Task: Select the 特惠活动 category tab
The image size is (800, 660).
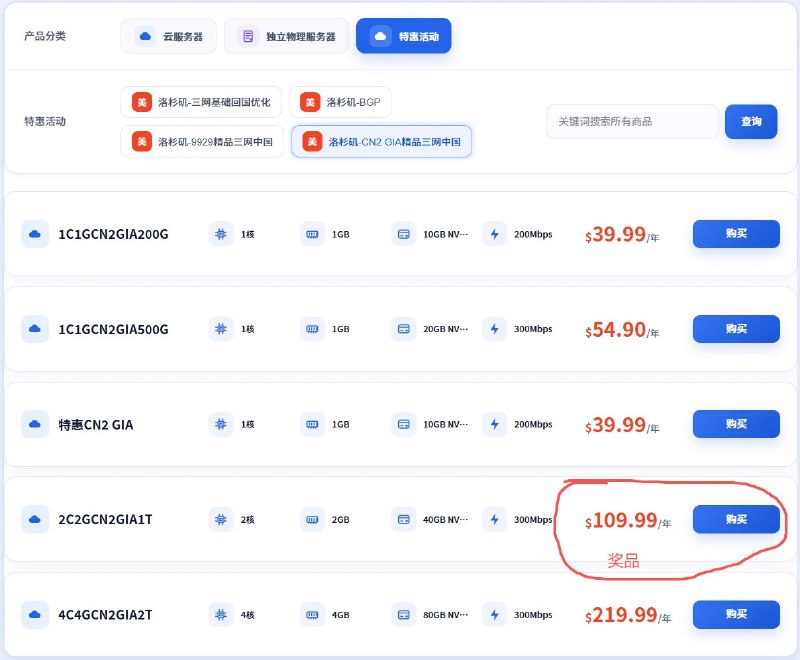Action: coord(404,36)
